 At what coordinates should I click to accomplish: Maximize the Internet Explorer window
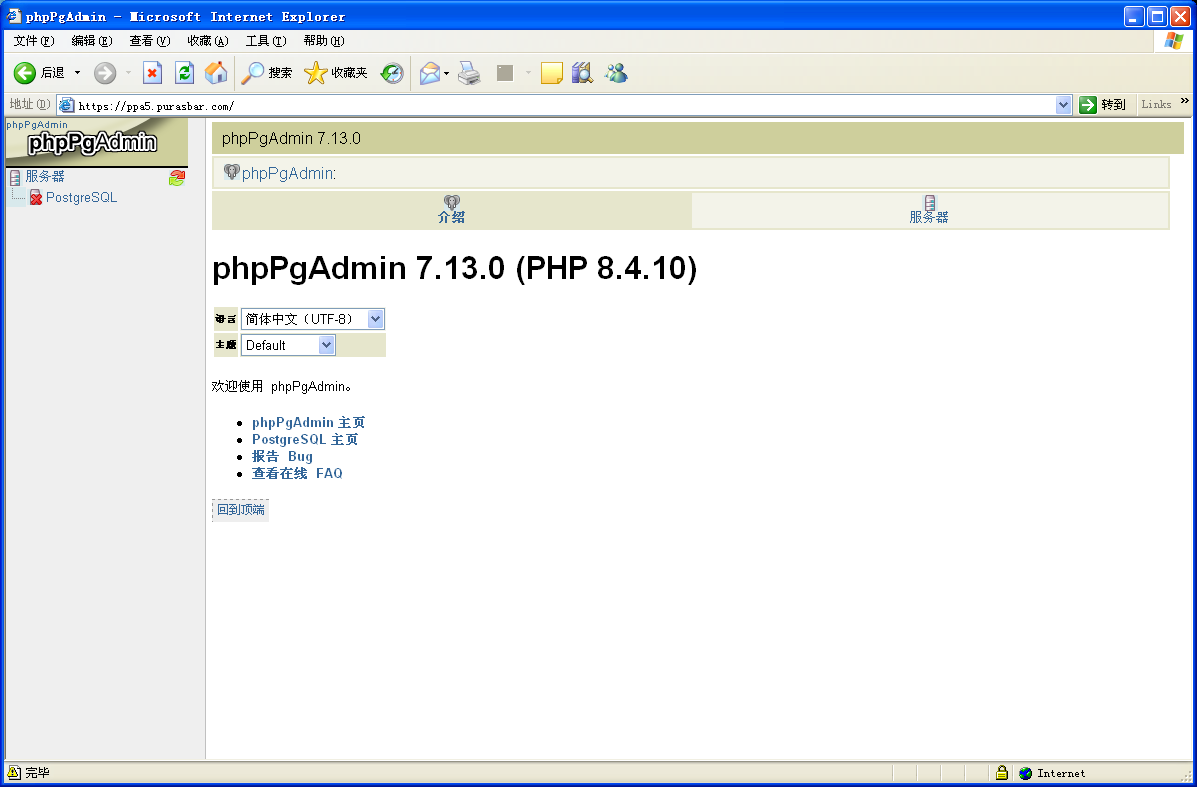point(1157,16)
